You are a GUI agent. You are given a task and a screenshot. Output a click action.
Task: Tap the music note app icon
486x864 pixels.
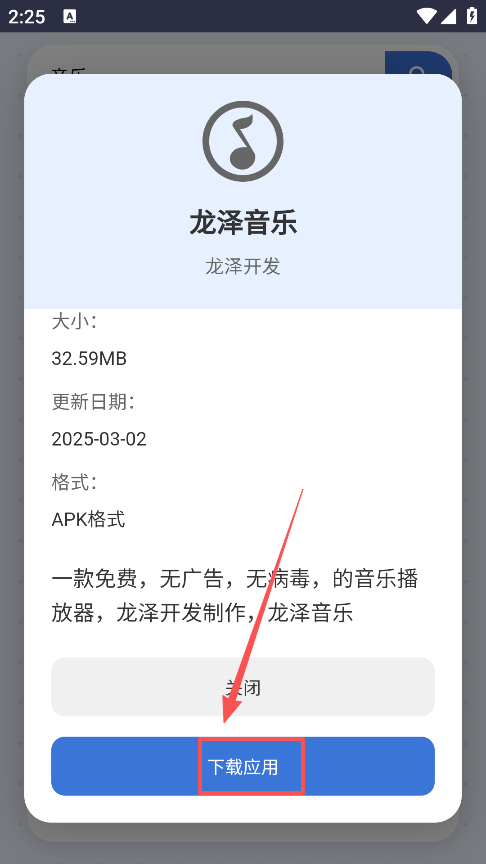243,142
